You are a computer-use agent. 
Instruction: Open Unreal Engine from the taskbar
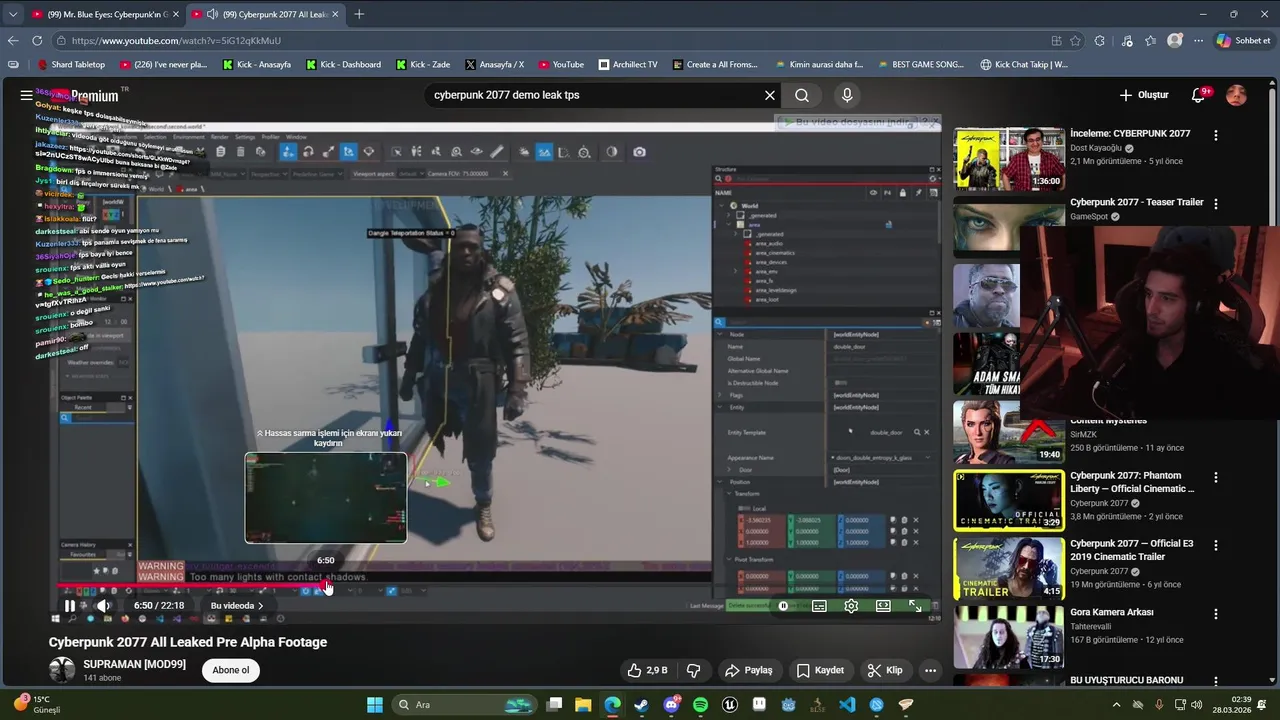pos(730,705)
